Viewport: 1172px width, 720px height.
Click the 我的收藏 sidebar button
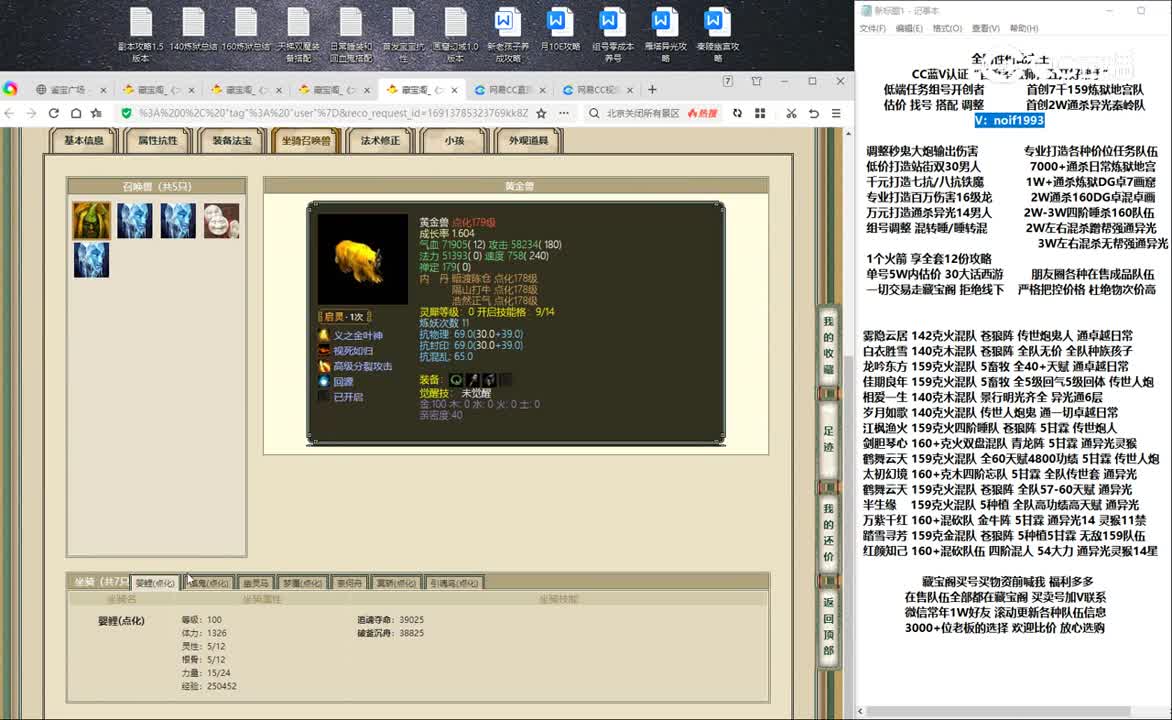[x=828, y=345]
